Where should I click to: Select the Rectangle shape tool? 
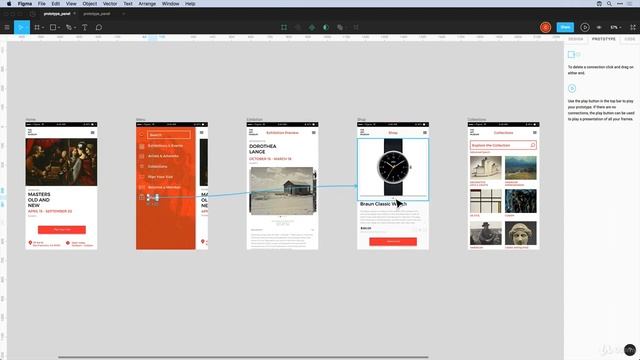point(53,27)
